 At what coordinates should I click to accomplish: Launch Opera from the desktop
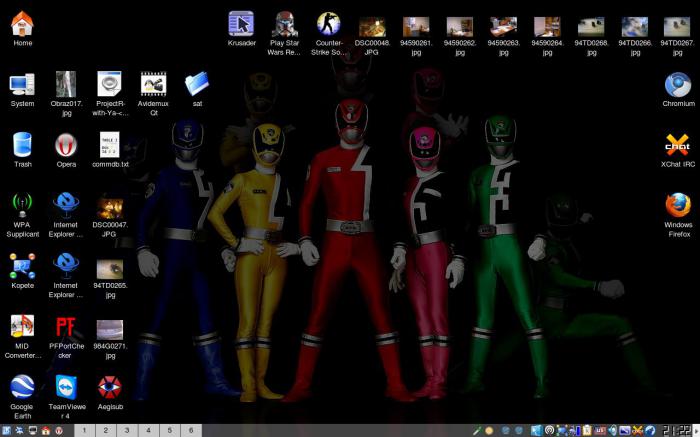66,150
